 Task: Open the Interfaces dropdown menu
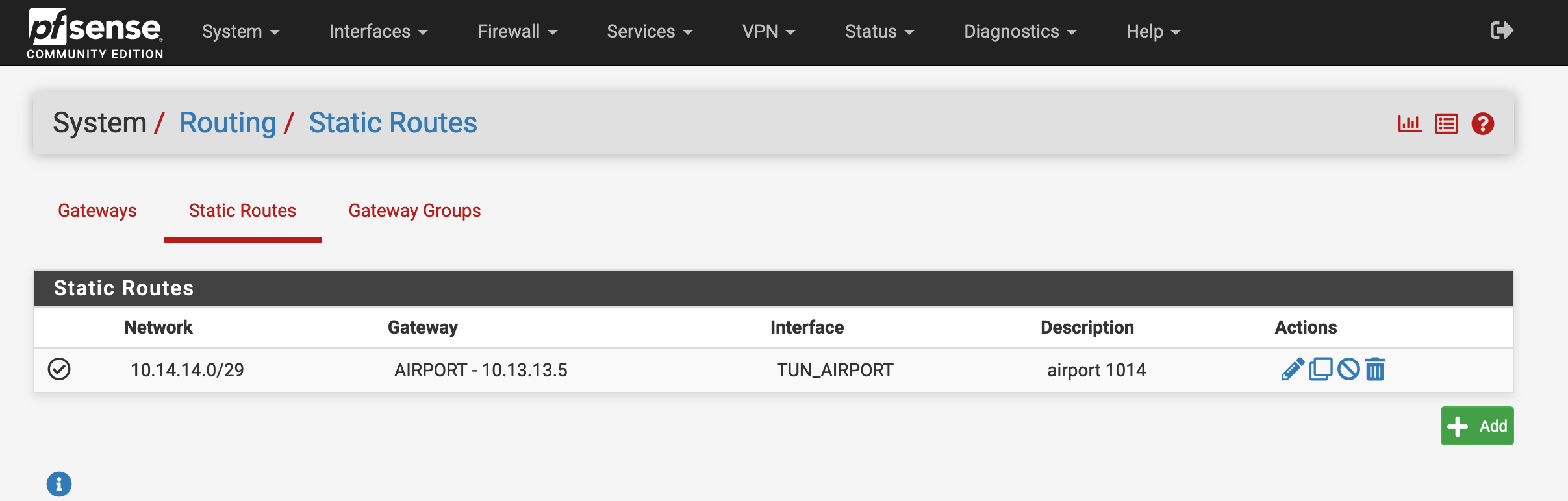point(379,31)
